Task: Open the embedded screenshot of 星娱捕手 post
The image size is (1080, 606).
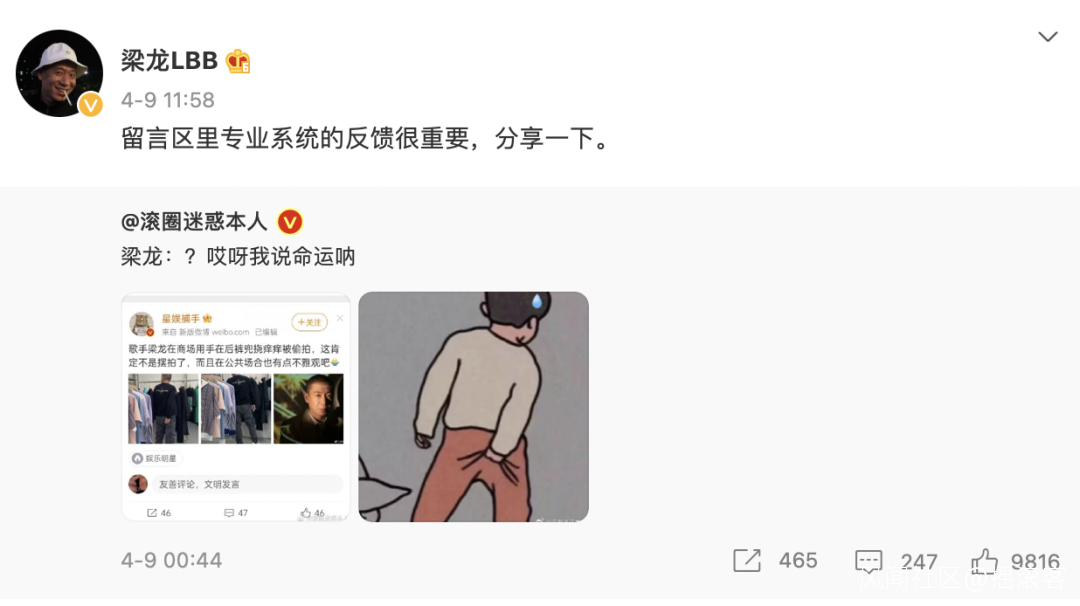Action: coord(236,406)
